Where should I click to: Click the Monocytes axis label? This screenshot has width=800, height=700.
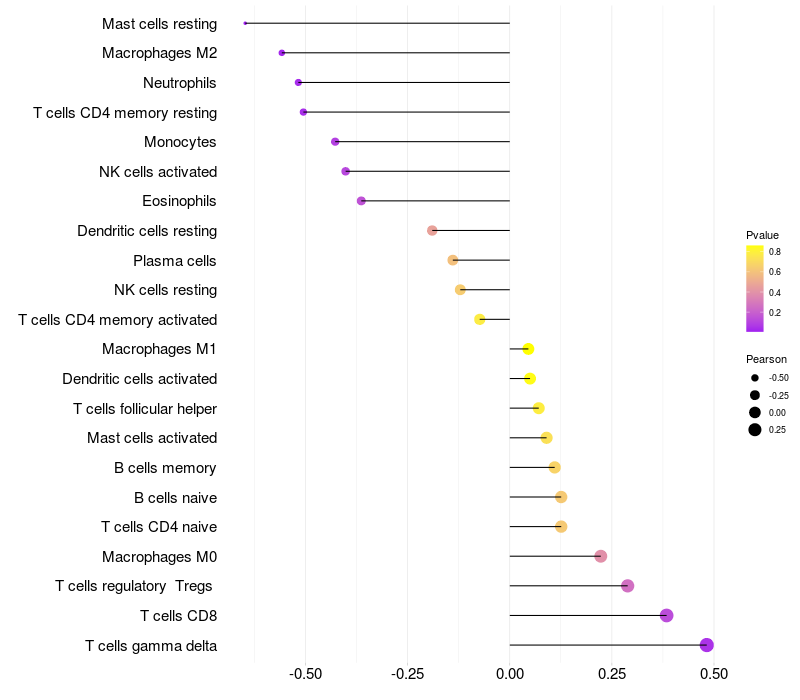[x=180, y=142]
